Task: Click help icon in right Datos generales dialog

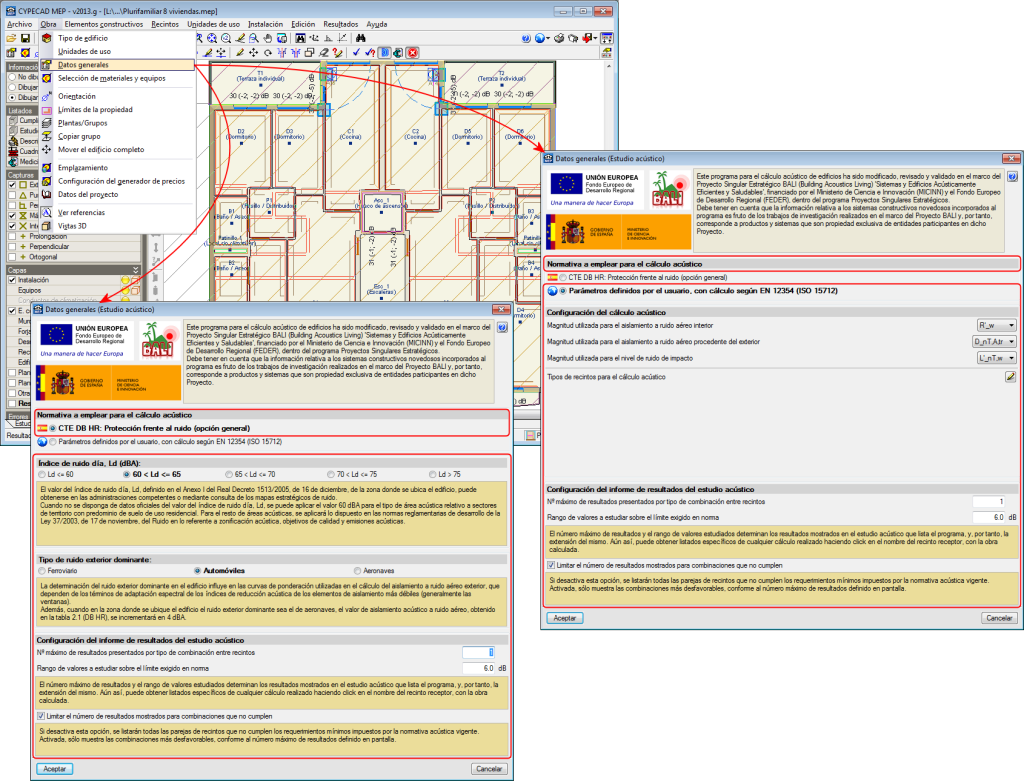Action: pyautogui.click(x=1012, y=176)
